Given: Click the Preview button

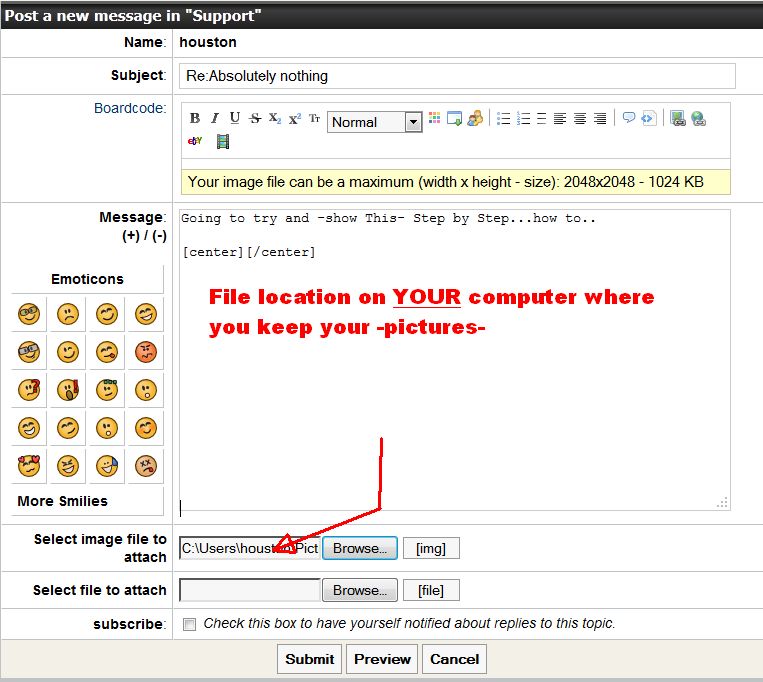Looking at the screenshot, I should (382, 659).
